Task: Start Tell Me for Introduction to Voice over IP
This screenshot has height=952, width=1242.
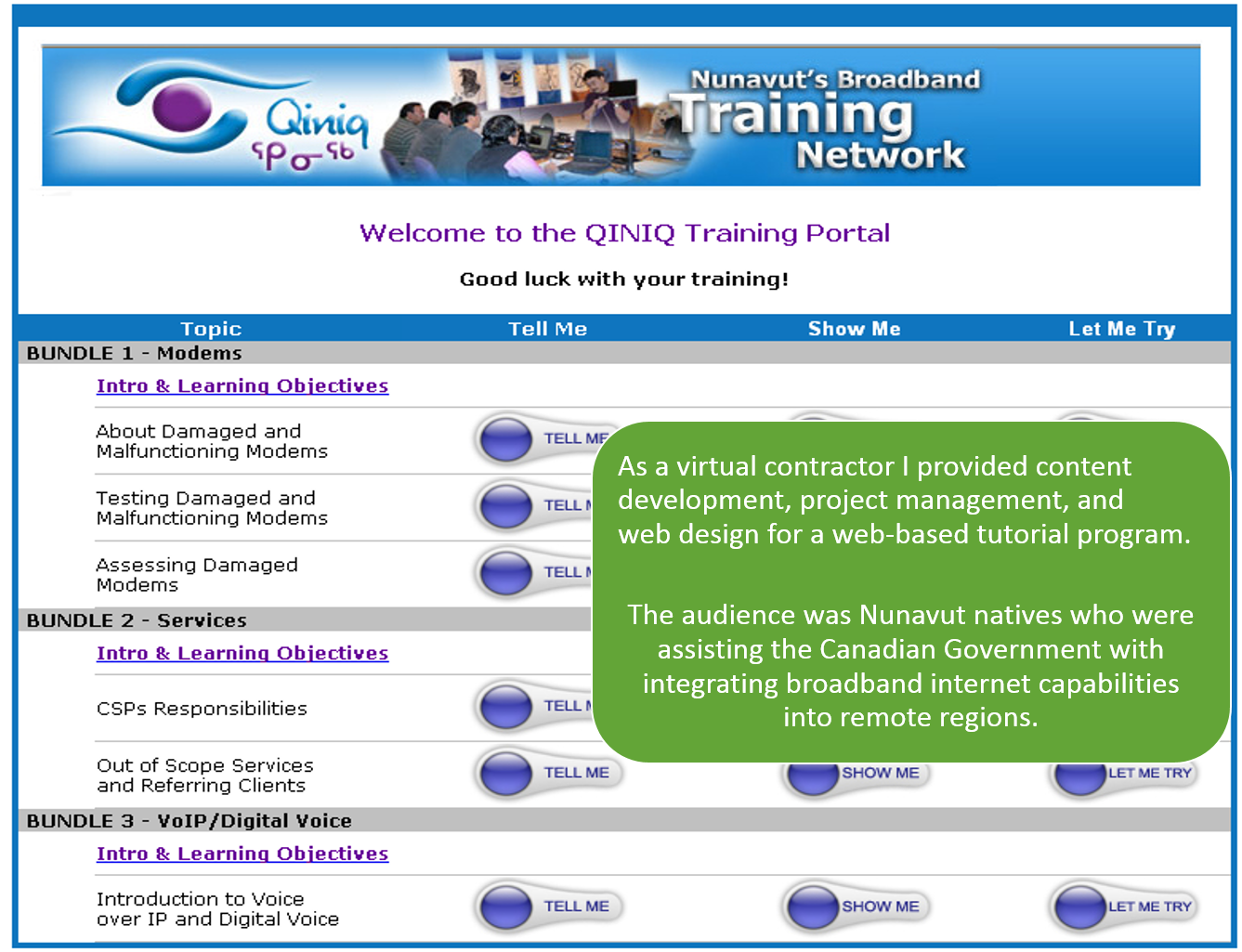Action: [x=548, y=906]
